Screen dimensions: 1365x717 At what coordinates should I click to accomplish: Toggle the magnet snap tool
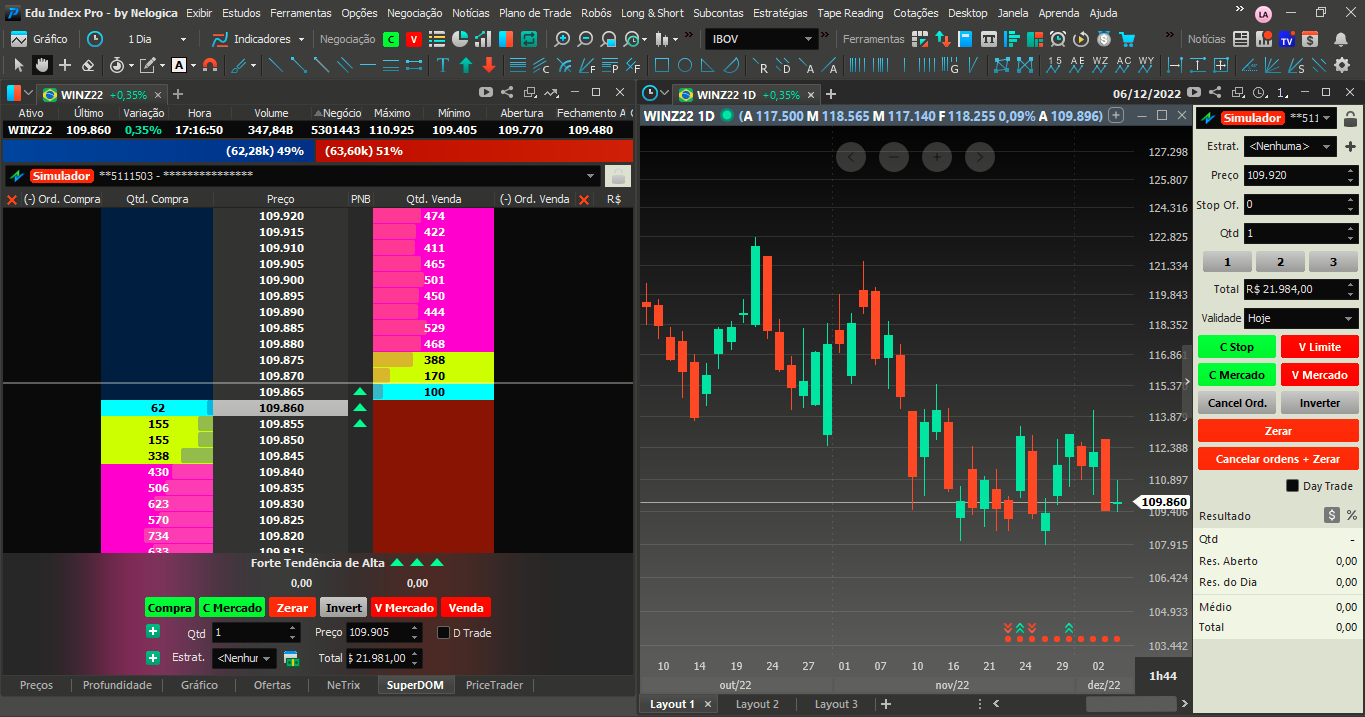[210, 65]
